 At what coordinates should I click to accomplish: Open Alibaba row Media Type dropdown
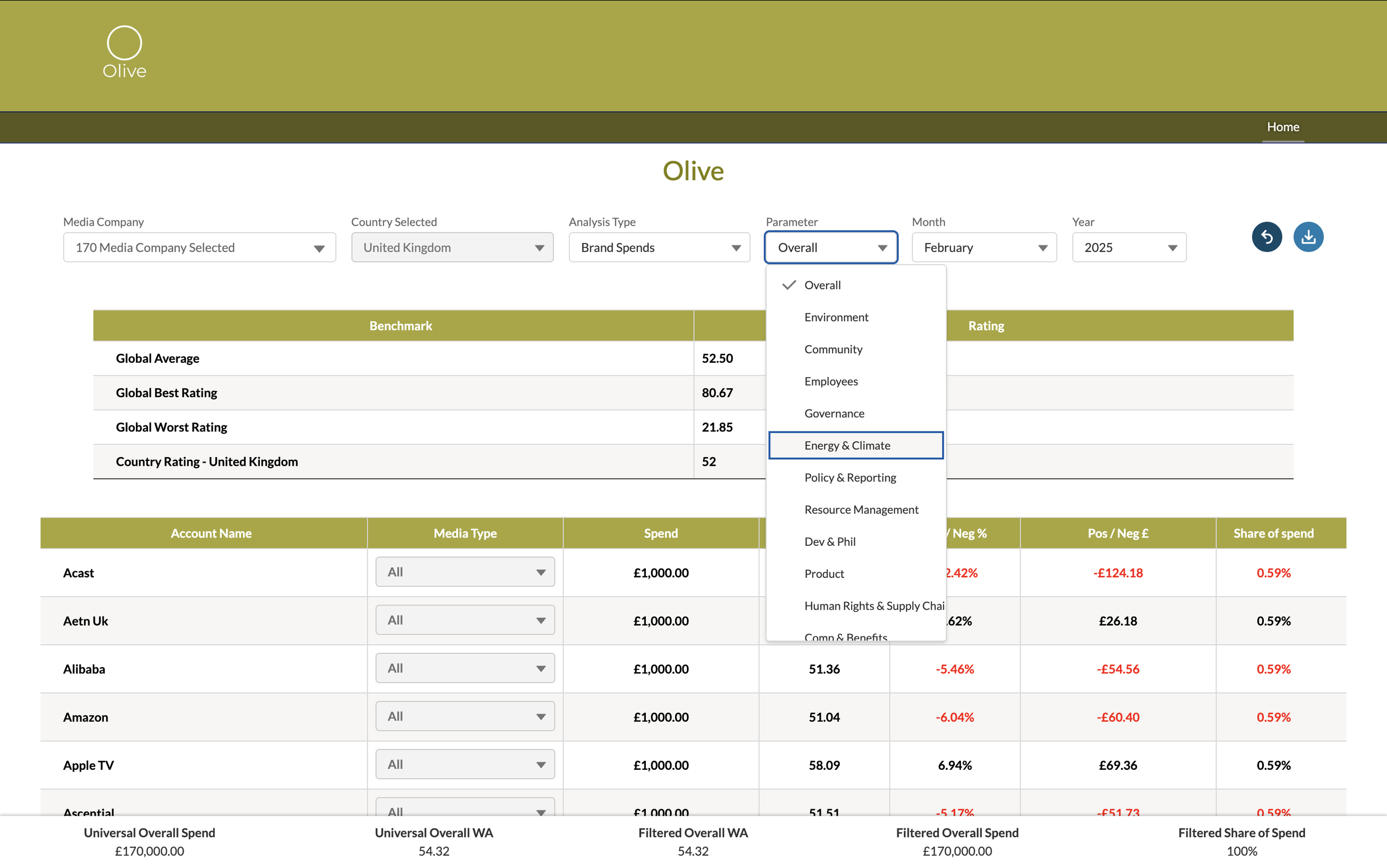pyautogui.click(x=465, y=668)
